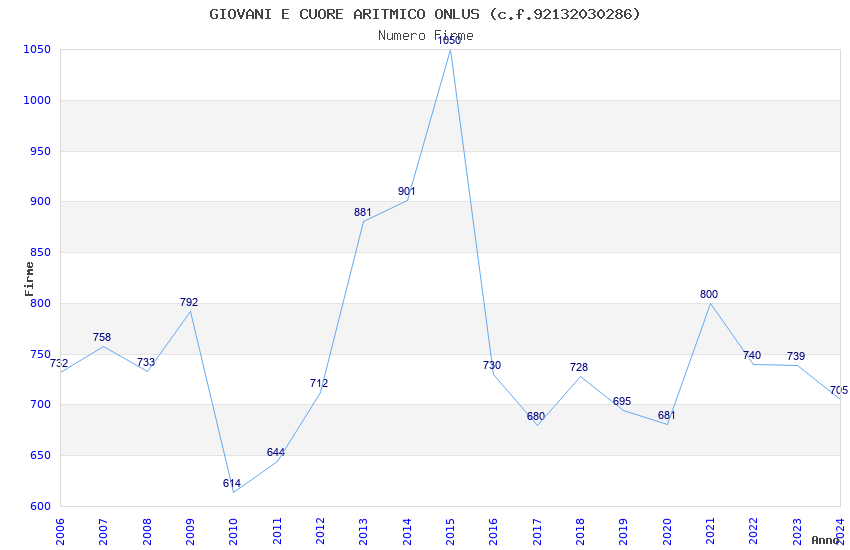Click x-axis year label 2018
The height and width of the screenshot is (550, 850).
click(x=580, y=531)
